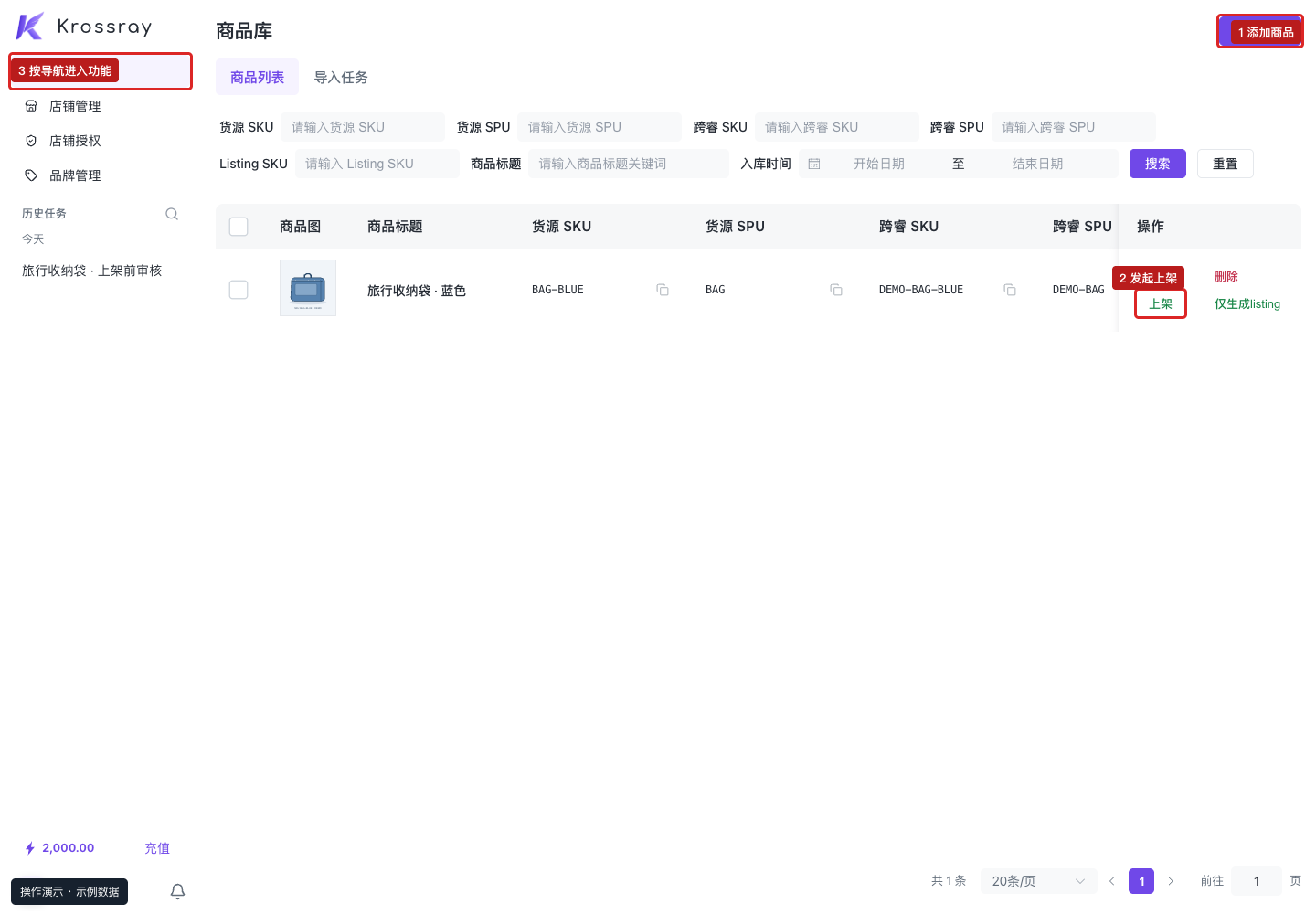Image resolution: width=1316 pixels, height=914 pixels.
Task: Click product title 旅行收纳袋 · 蓝色
Action: tap(417, 291)
